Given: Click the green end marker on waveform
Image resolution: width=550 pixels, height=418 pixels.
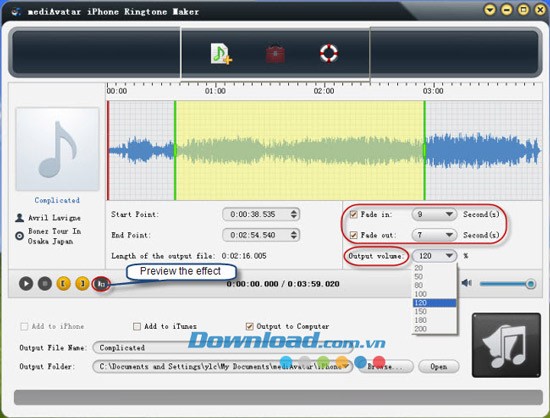Looking at the screenshot, I should (424, 150).
